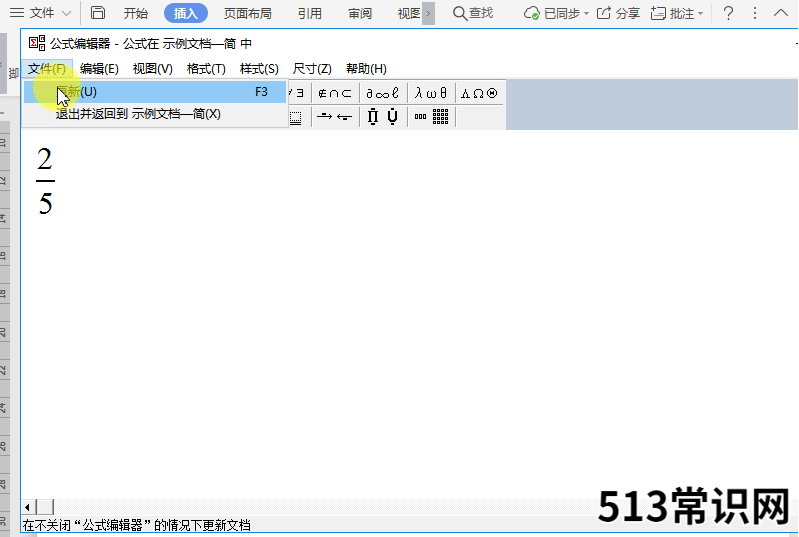Open the 视图(V) menu
The width and height of the screenshot is (799, 537).
pyautogui.click(x=153, y=68)
